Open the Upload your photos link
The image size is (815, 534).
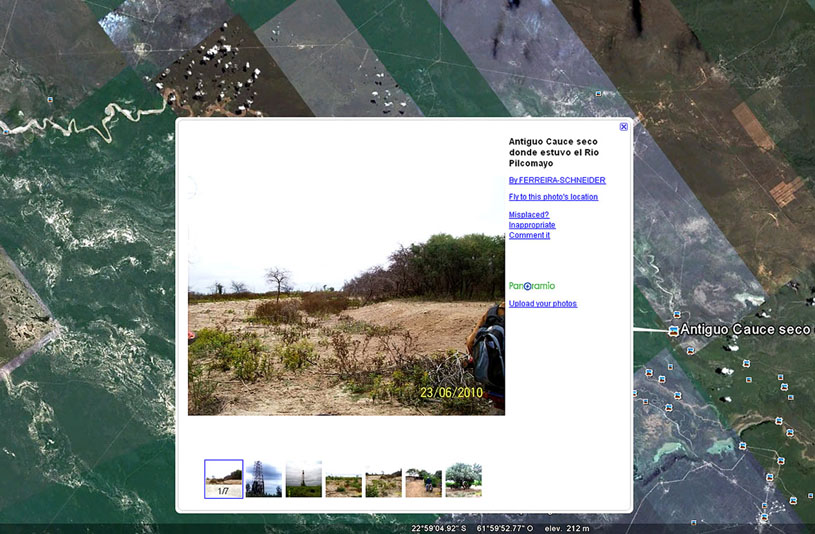(542, 303)
